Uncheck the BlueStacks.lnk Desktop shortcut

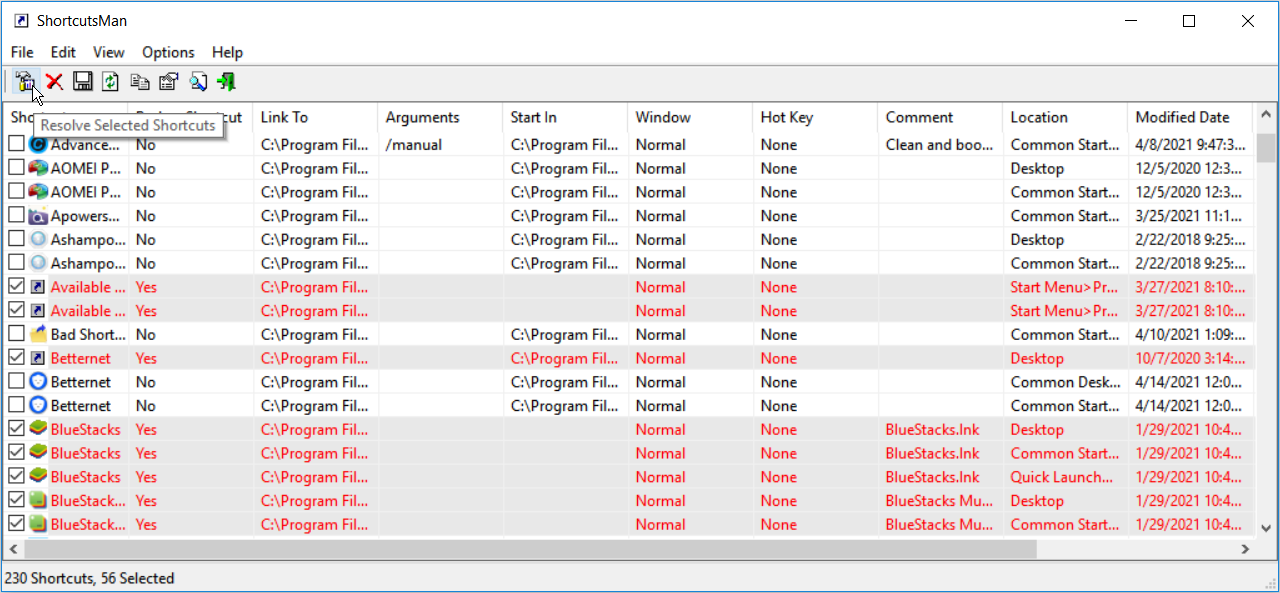17,430
